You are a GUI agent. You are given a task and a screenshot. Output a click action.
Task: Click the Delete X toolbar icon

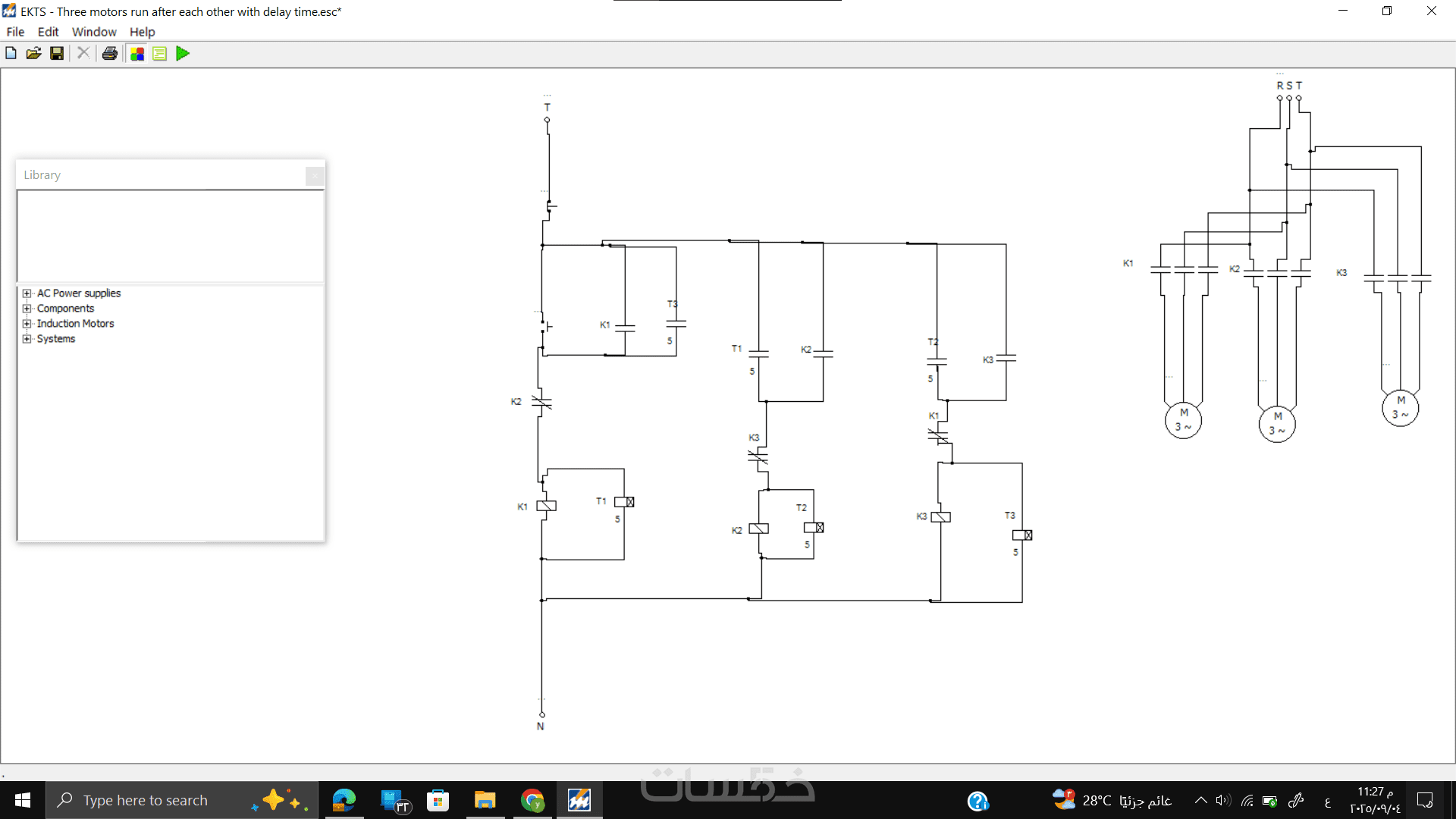83,53
